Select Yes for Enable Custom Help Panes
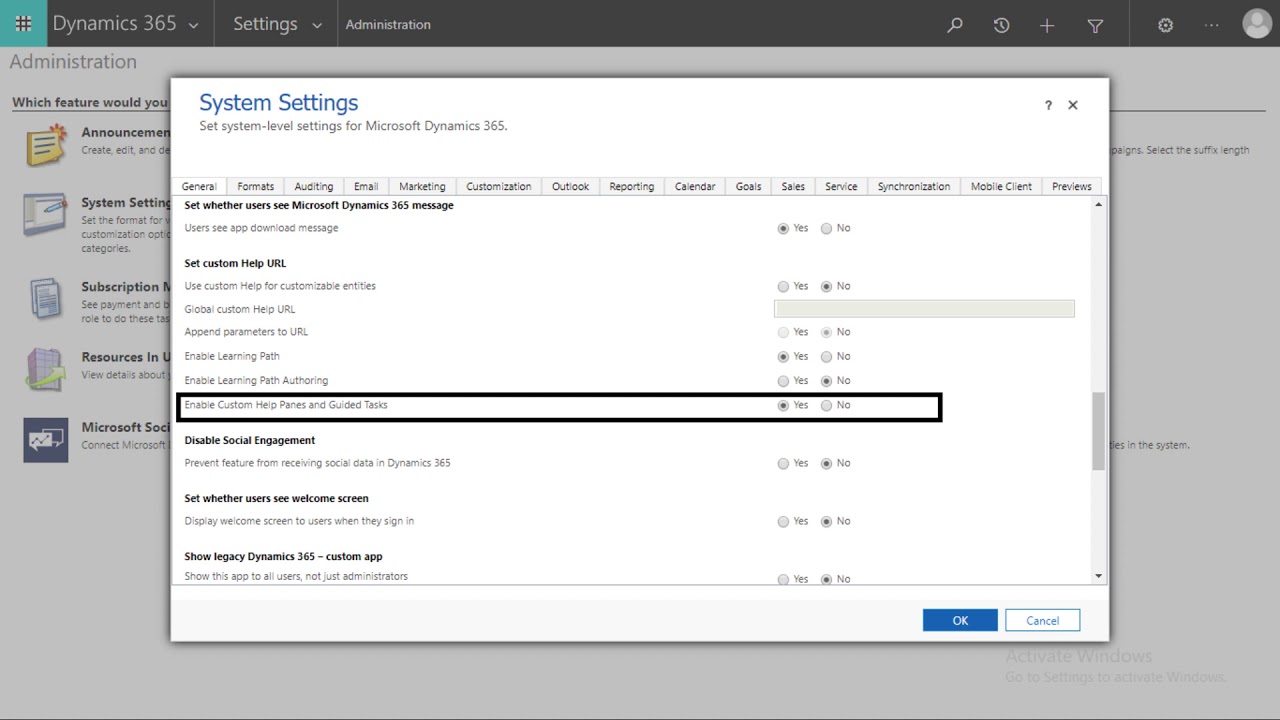The height and width of the screenshot is (720, 1280). point(783,405)
